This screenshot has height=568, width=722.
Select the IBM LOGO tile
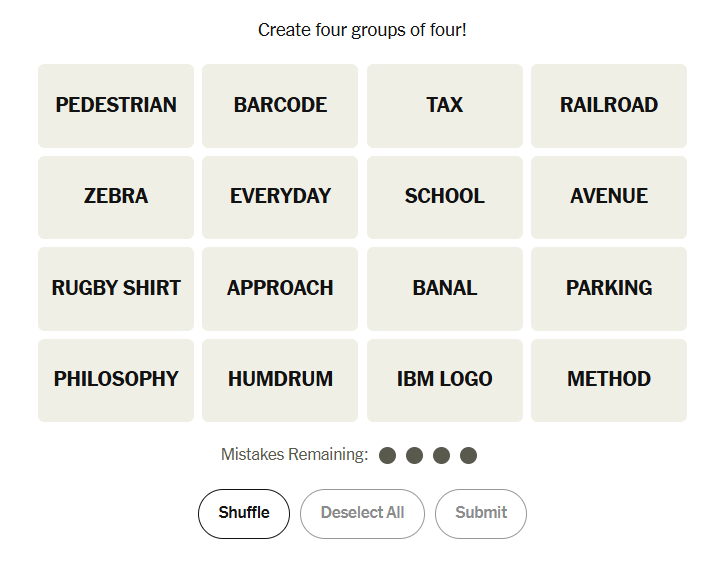[444, 380]
